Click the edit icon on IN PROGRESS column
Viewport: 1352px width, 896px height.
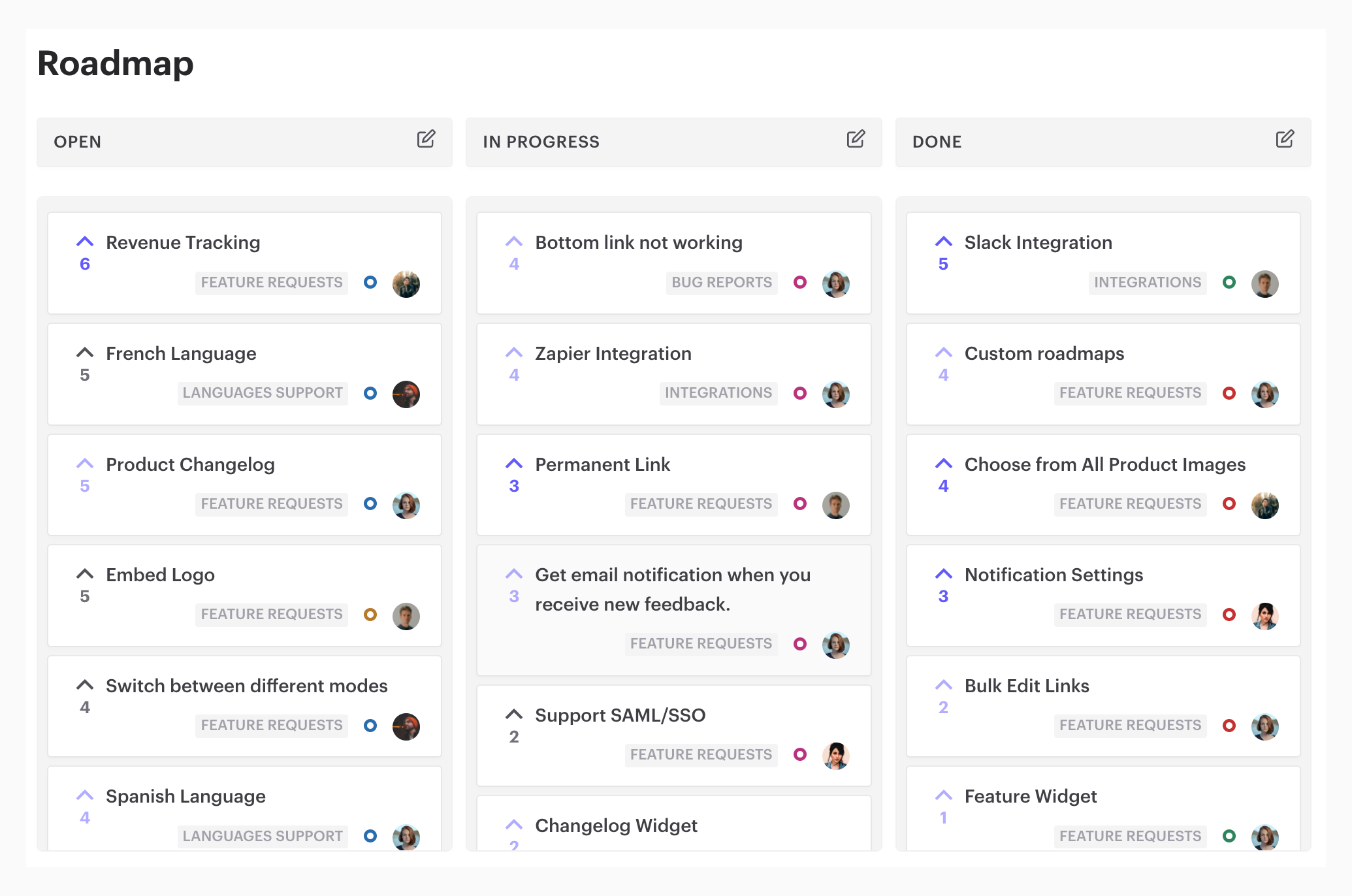click(856, 139)
